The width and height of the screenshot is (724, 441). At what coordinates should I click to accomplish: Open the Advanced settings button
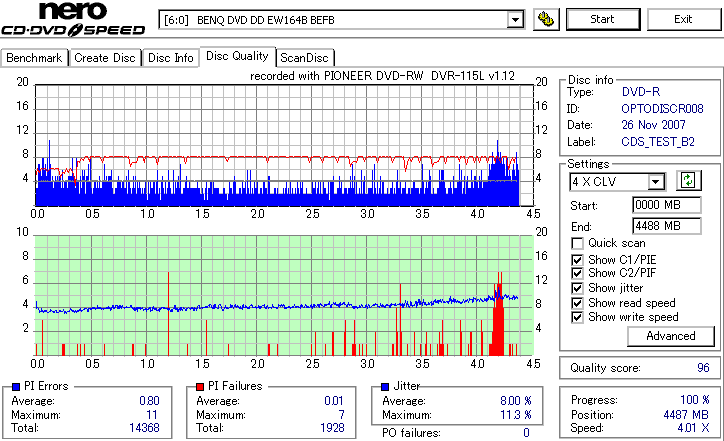coord(670,336)
